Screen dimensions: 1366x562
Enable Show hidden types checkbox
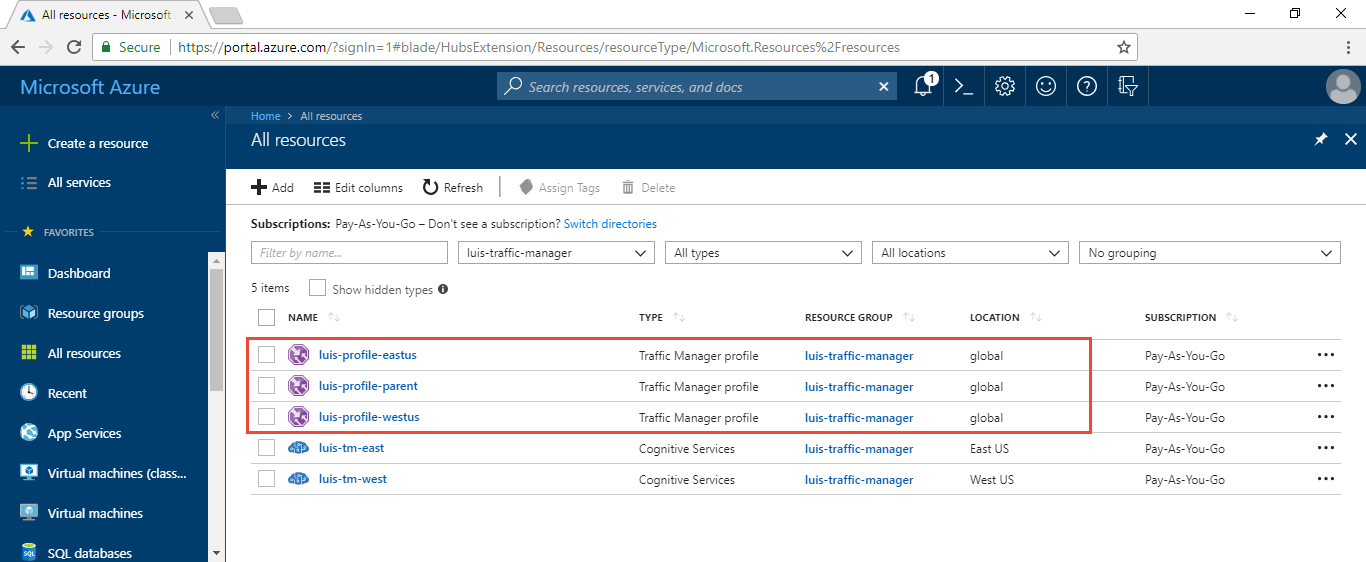318,288
